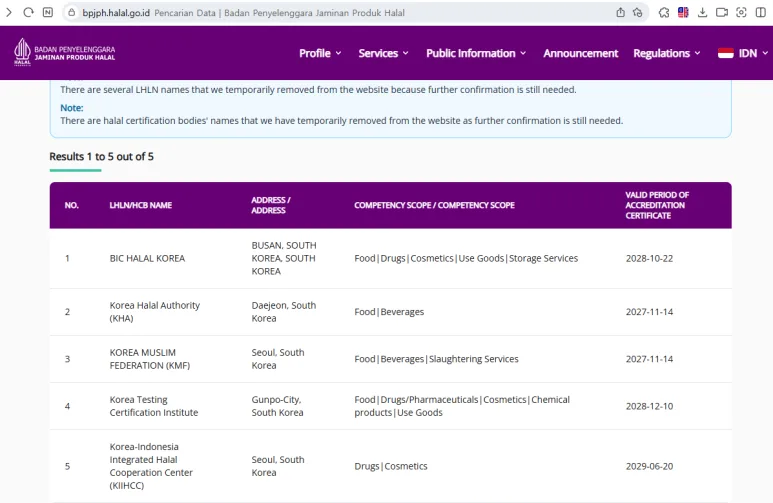Click the BPJPH Halal logo
The image size is (773, 503).
pos(66,53)
